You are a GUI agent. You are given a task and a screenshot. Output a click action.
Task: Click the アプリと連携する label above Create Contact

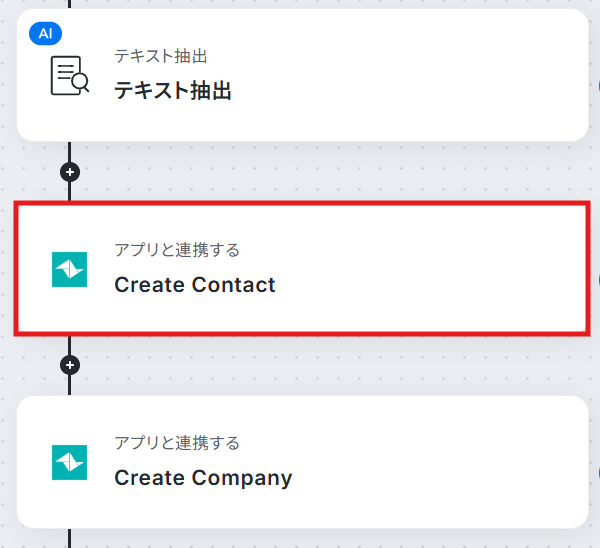coord(177,249)
